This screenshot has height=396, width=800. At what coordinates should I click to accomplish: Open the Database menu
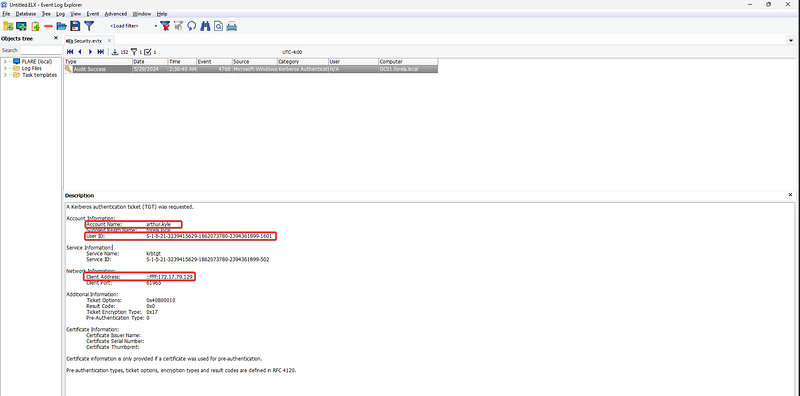point(26,14)
